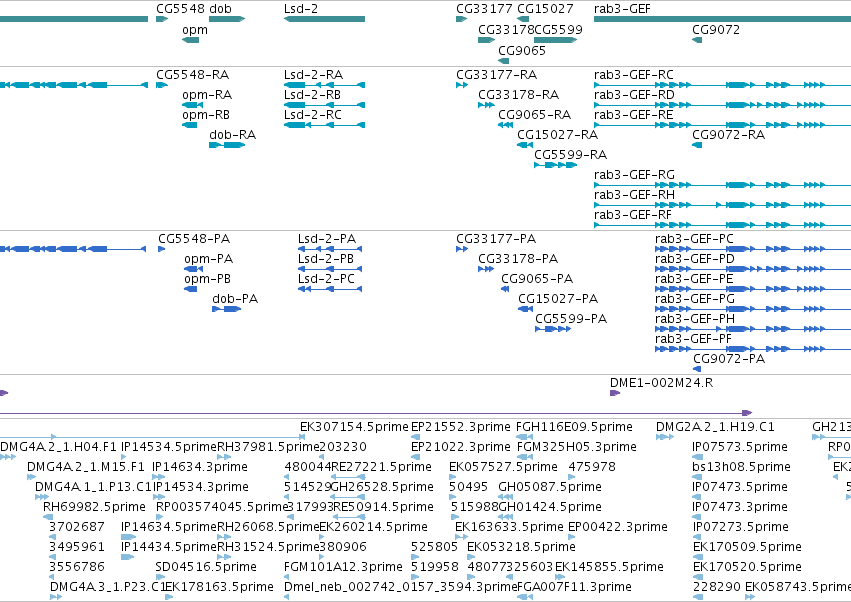The height and width of the screenshot is (602, 851).
Task: Select the opm gene arrow glyph
Action: (x=190, y=40)
